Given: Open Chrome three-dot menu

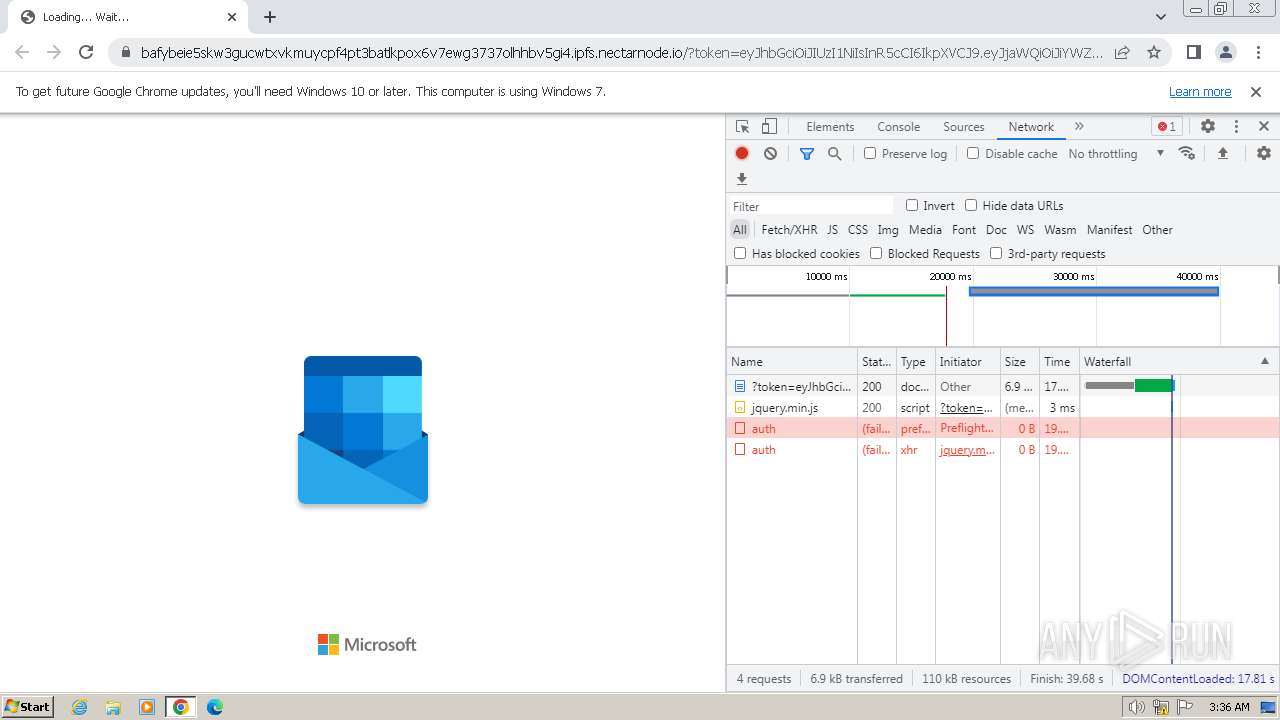Looking at the screenshot, I should pyautogui.click(x=1258, y=52).
